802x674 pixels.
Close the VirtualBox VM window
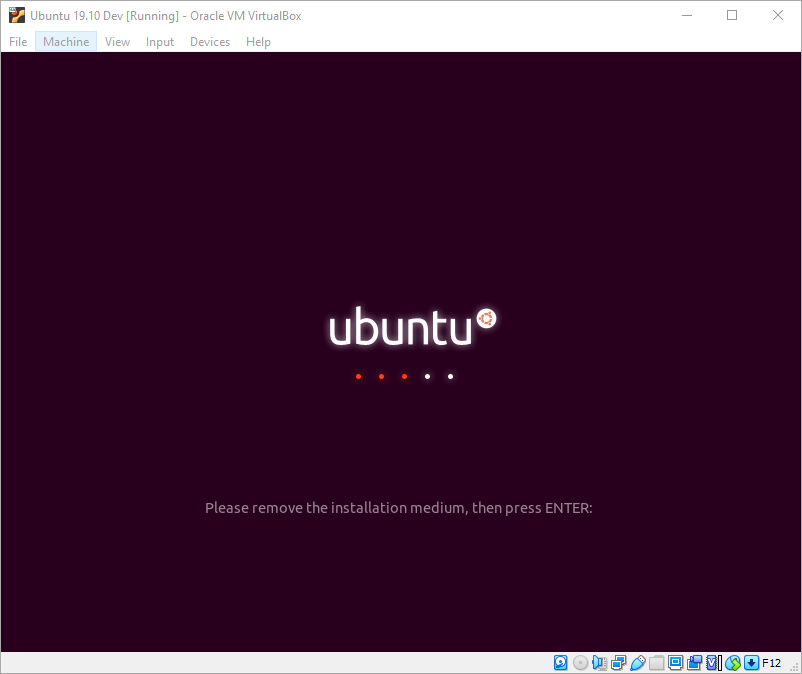click(x=777, y=15)
